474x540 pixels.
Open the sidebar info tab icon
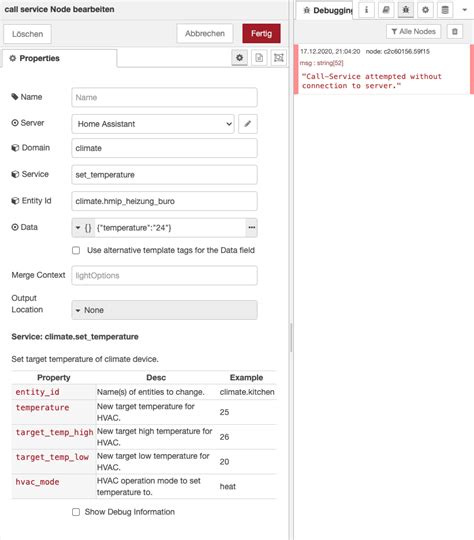click(366, 10)
